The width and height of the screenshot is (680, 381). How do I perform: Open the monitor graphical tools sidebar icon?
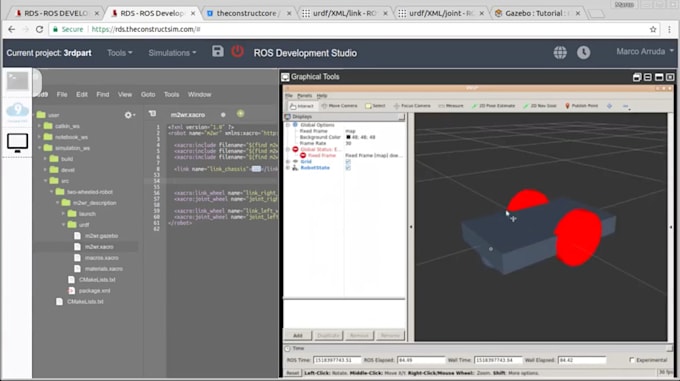tap(17, 143)
